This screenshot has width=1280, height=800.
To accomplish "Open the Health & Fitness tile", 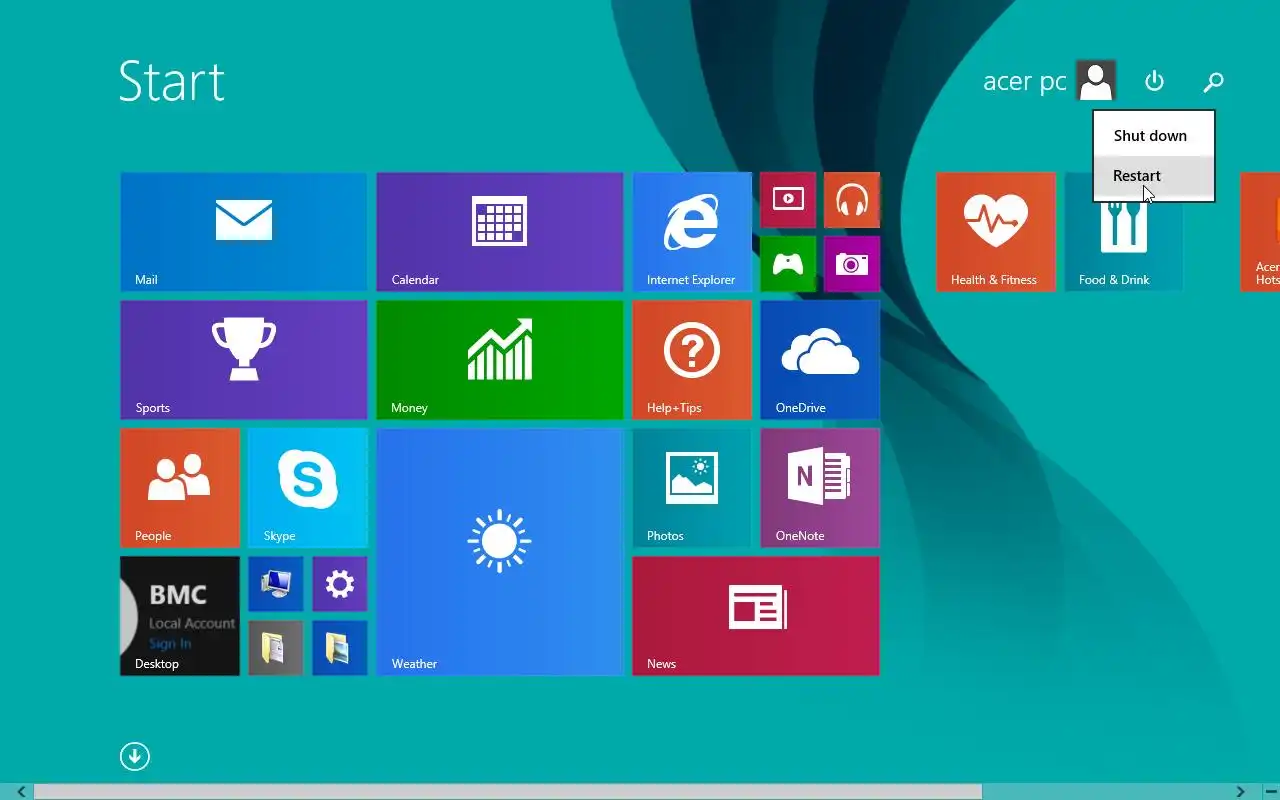I will (x=996, y=232).
